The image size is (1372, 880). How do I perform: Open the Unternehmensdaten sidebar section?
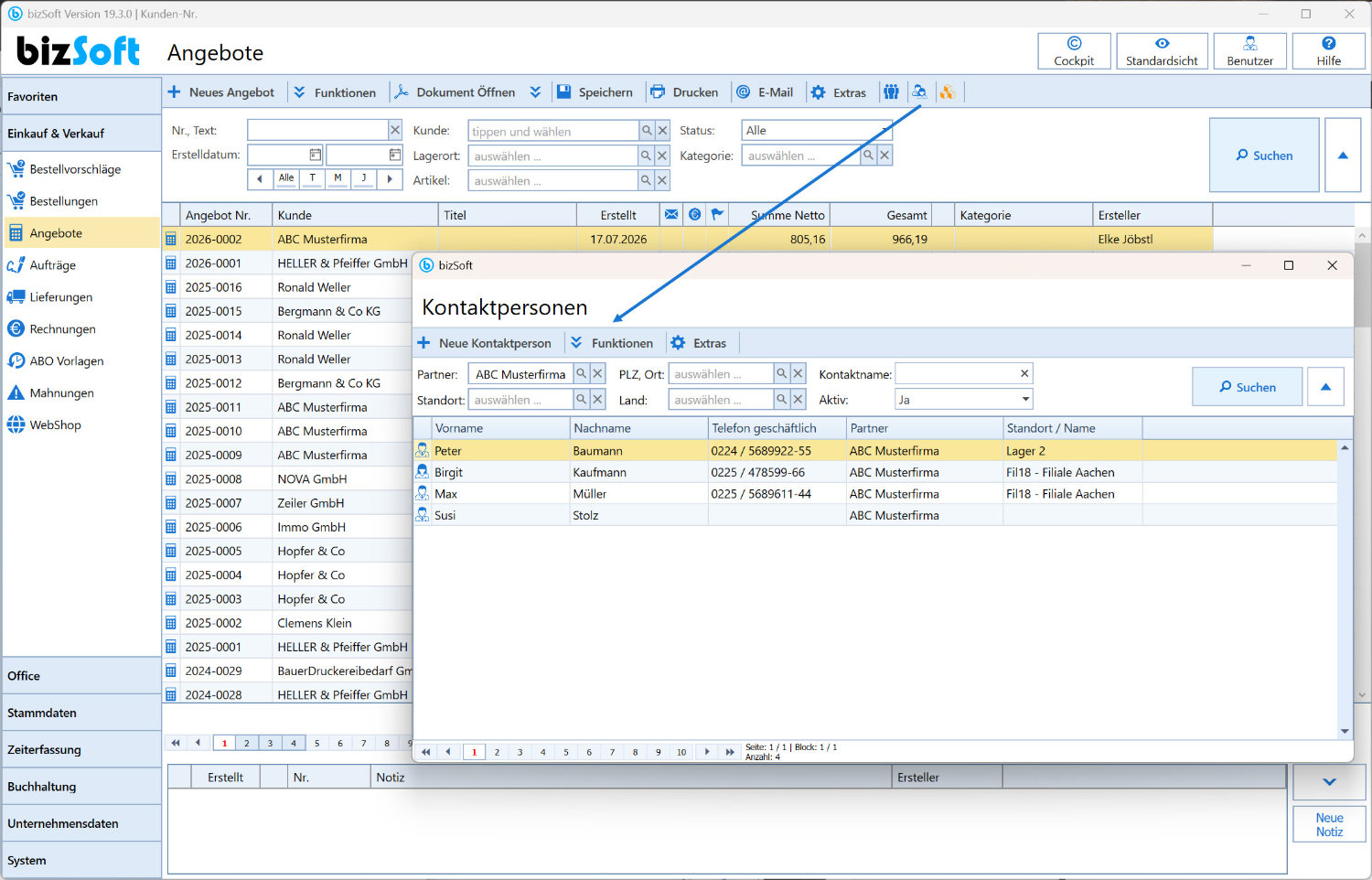(81, 823)
